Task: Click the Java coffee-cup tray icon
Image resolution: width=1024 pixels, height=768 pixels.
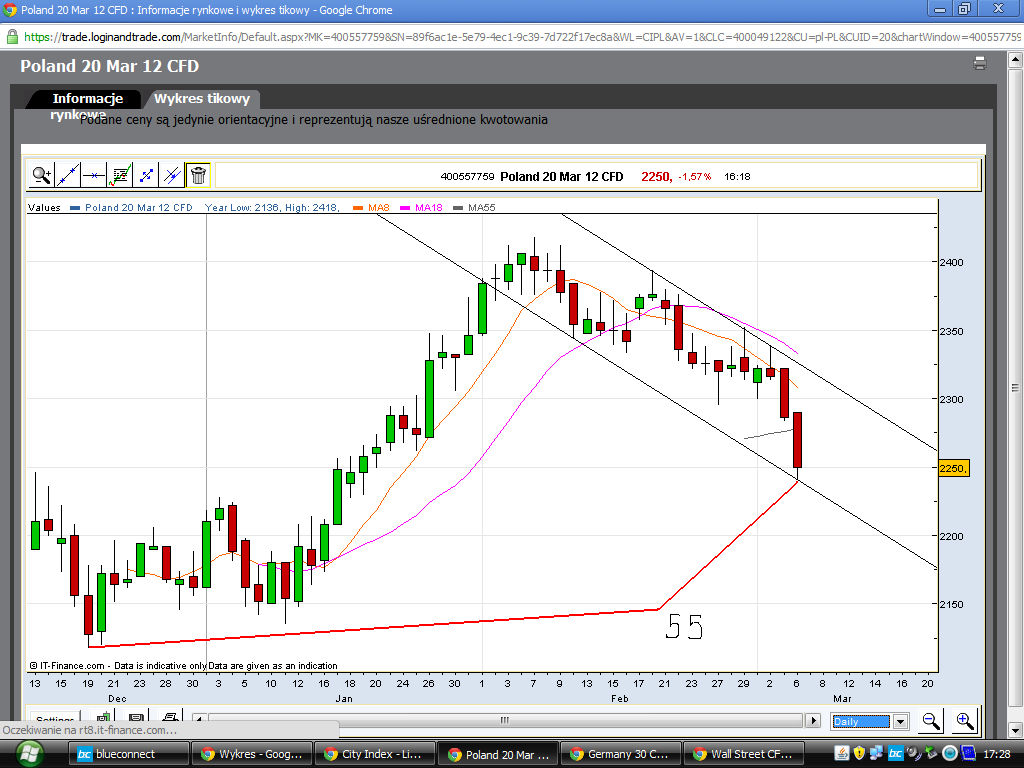Action: (x=842, y=754)
